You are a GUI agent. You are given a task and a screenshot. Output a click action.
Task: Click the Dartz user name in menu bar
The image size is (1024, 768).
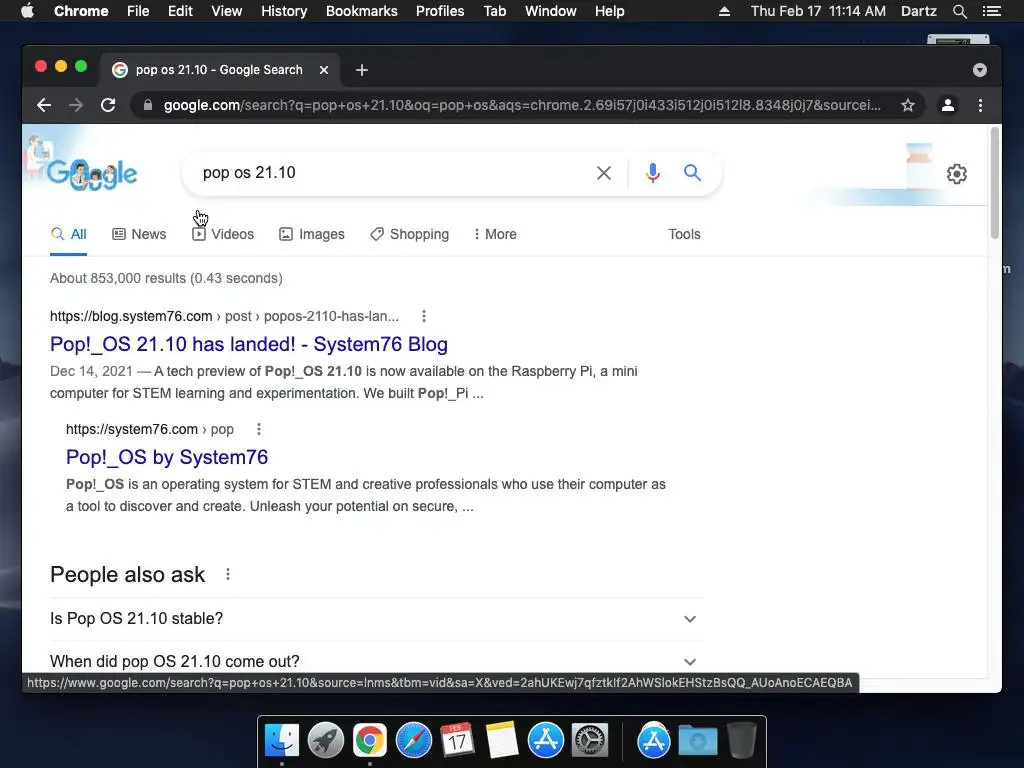(x=918, y=11)
